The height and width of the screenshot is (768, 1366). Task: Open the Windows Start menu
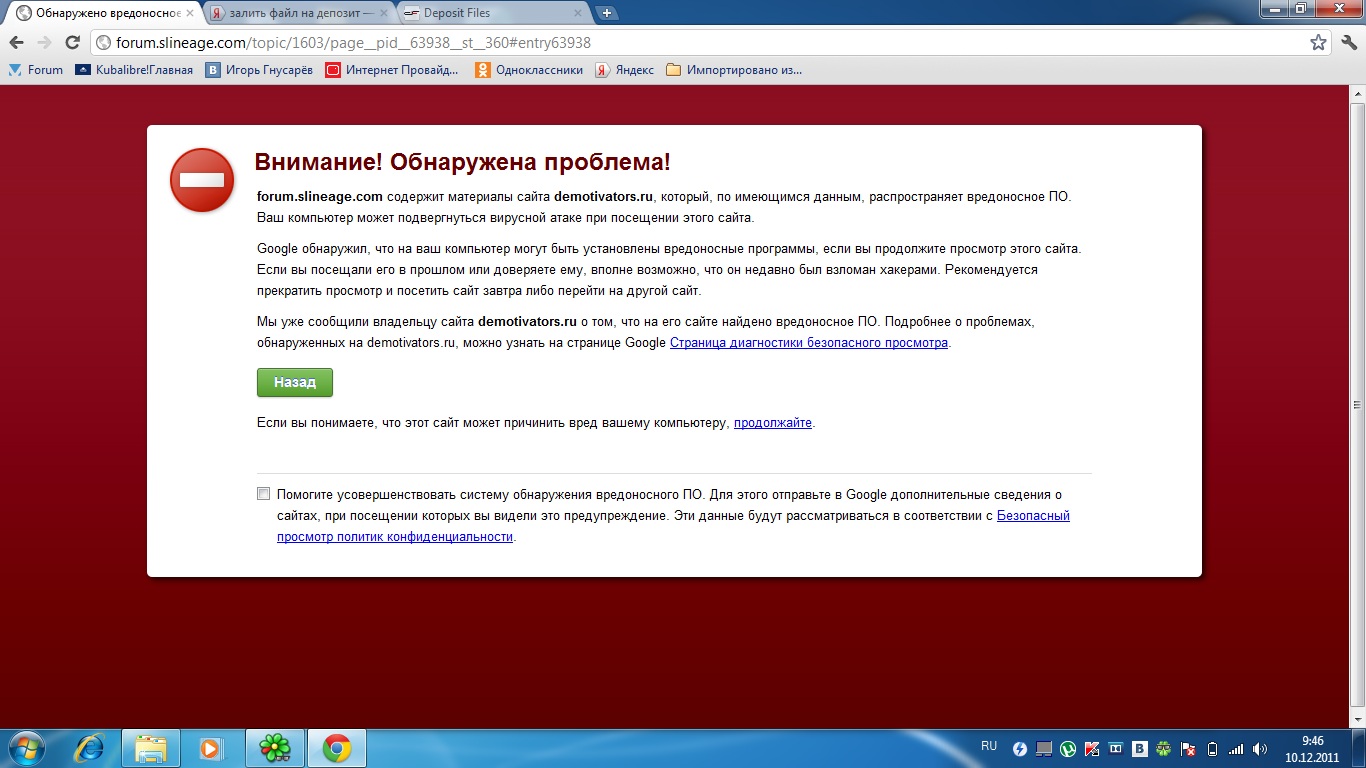coord(27,748)
